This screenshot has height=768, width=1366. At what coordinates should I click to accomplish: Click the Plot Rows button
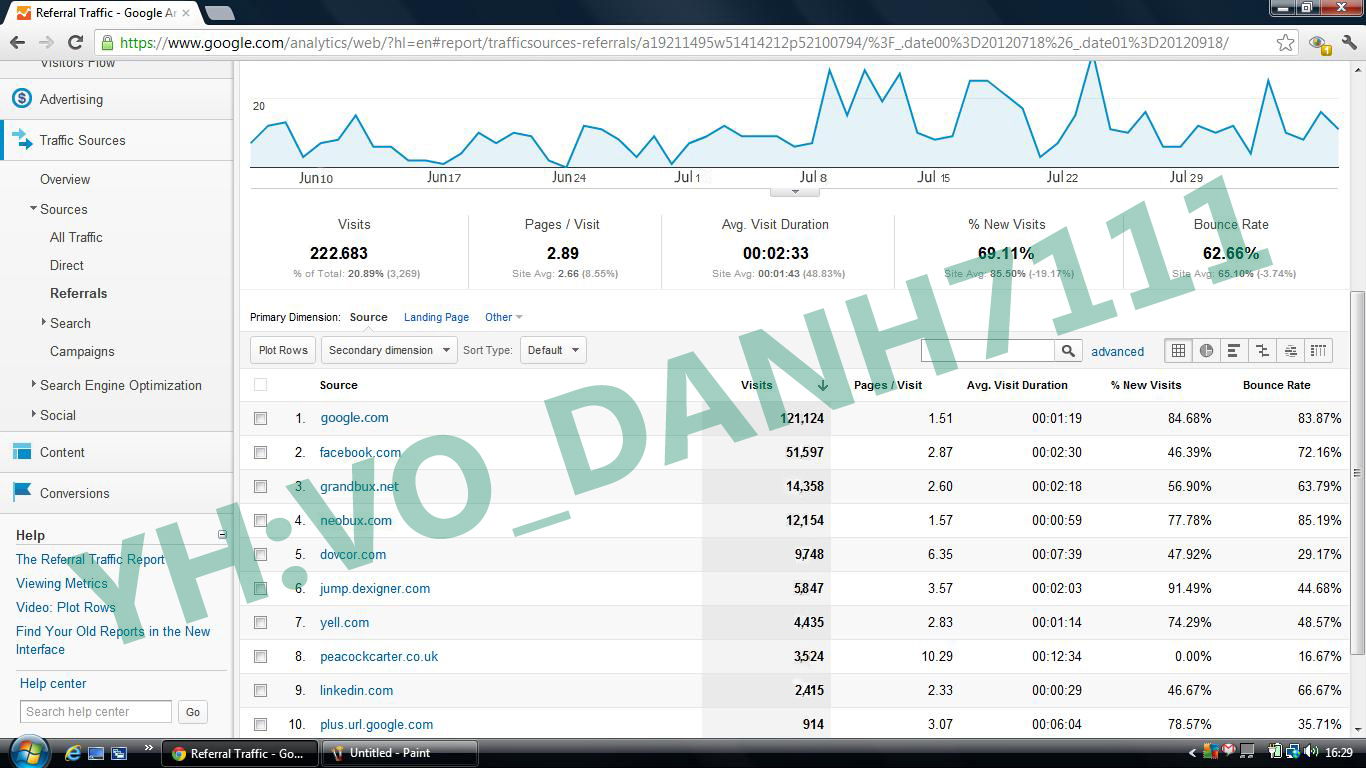283,350
